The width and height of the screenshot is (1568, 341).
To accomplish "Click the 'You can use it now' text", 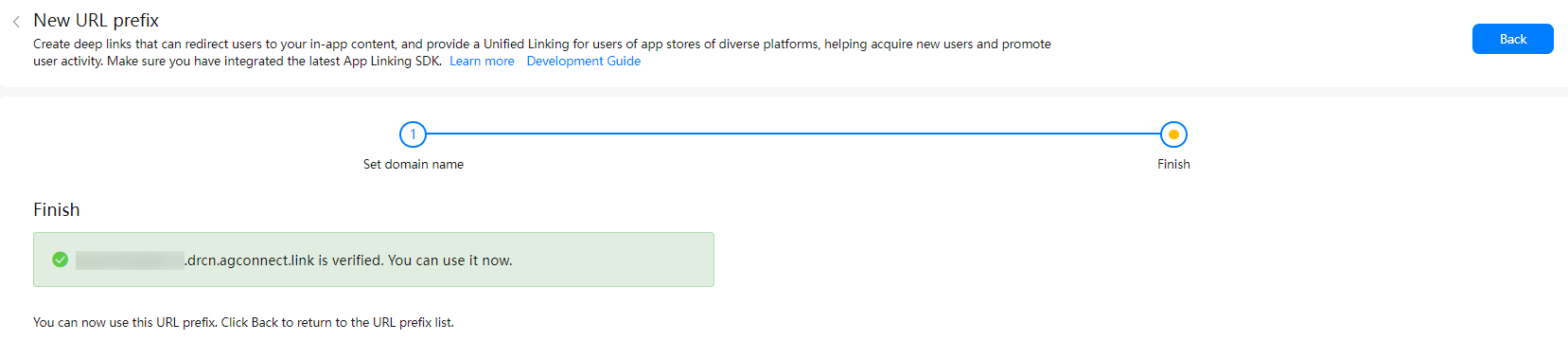I will (450, 260).
